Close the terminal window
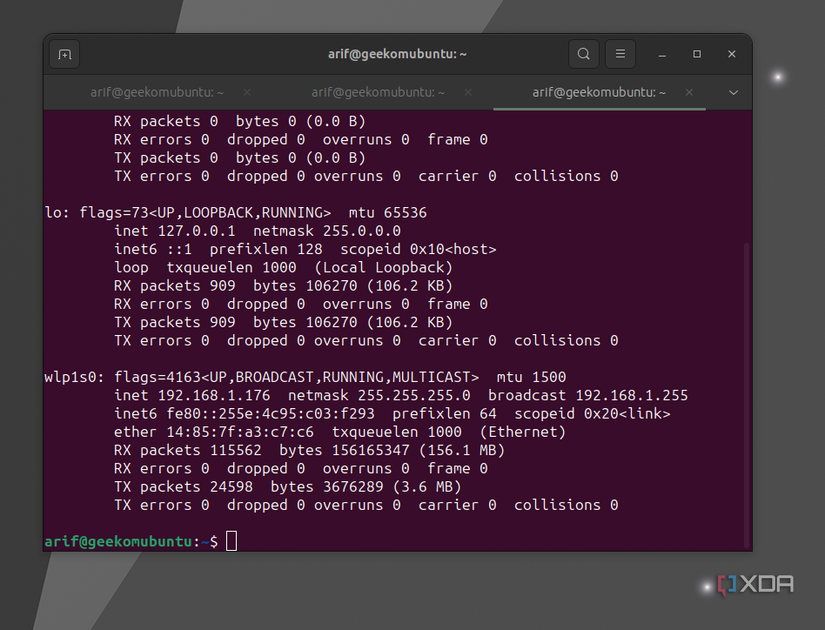This screenshot has height=630, width=825. coord(732,54)
